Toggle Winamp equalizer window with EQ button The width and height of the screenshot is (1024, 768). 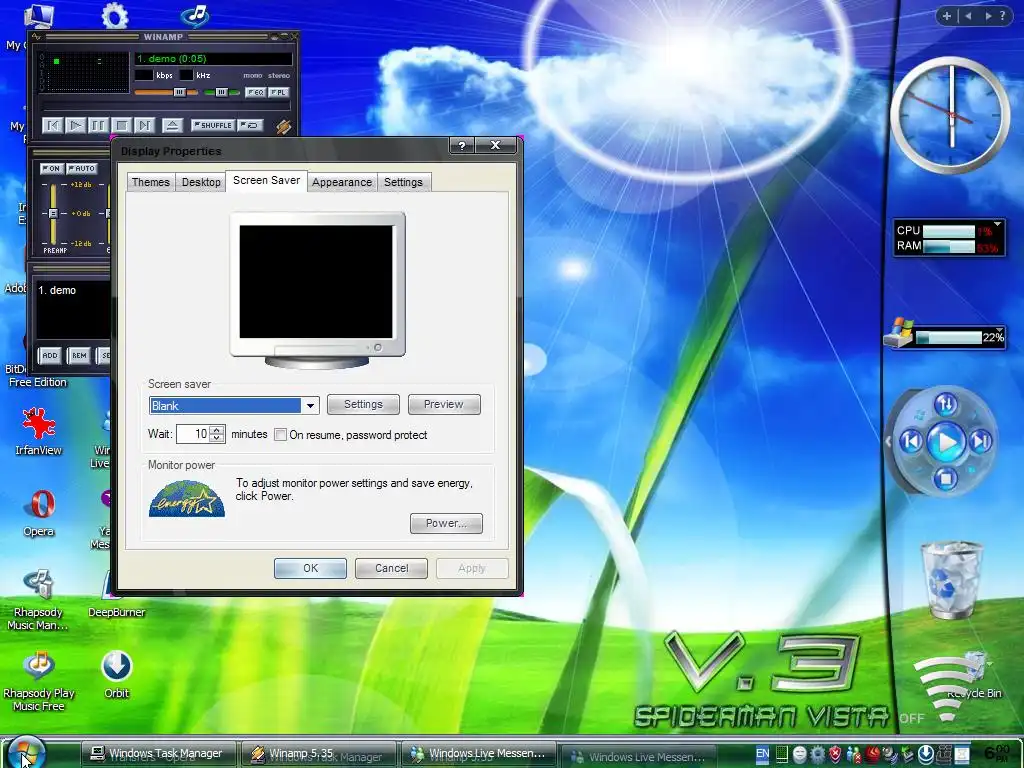click(255, 93)
